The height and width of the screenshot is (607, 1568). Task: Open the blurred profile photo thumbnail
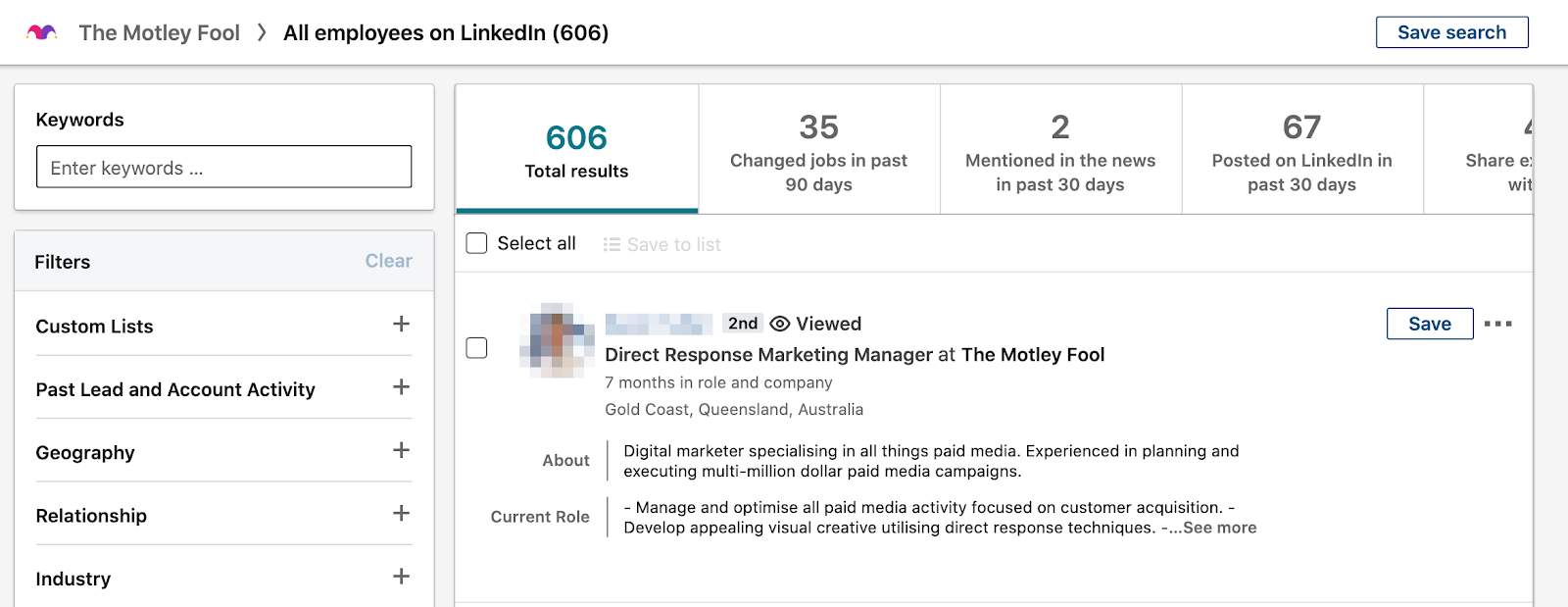coord(557,340)
